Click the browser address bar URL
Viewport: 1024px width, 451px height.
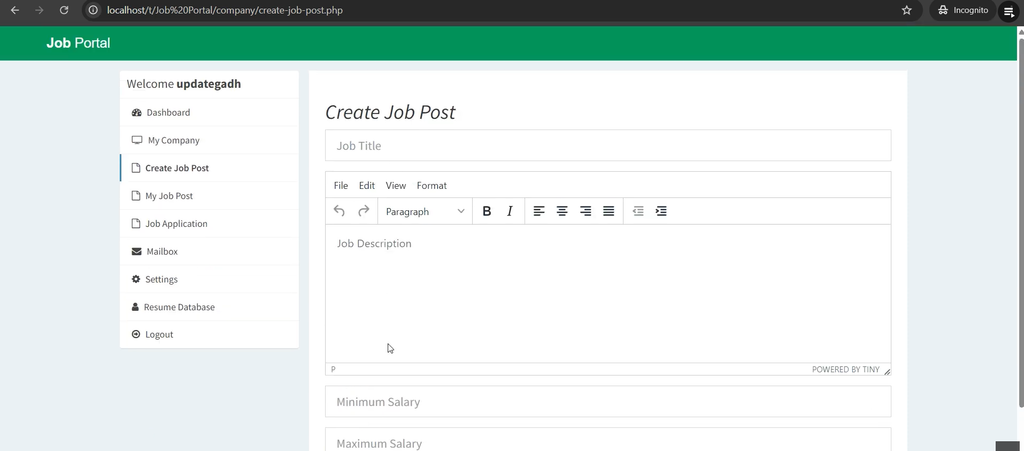coord(225,10)
